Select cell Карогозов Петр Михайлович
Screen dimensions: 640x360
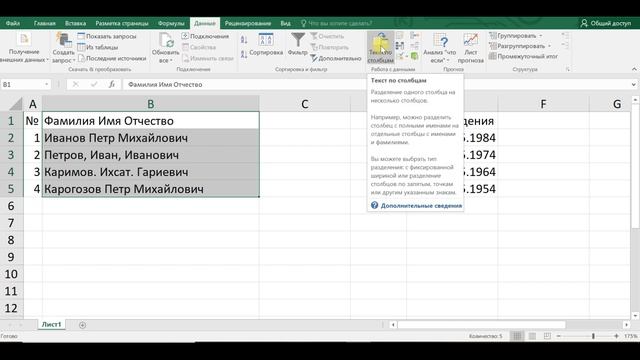point(151,189)
